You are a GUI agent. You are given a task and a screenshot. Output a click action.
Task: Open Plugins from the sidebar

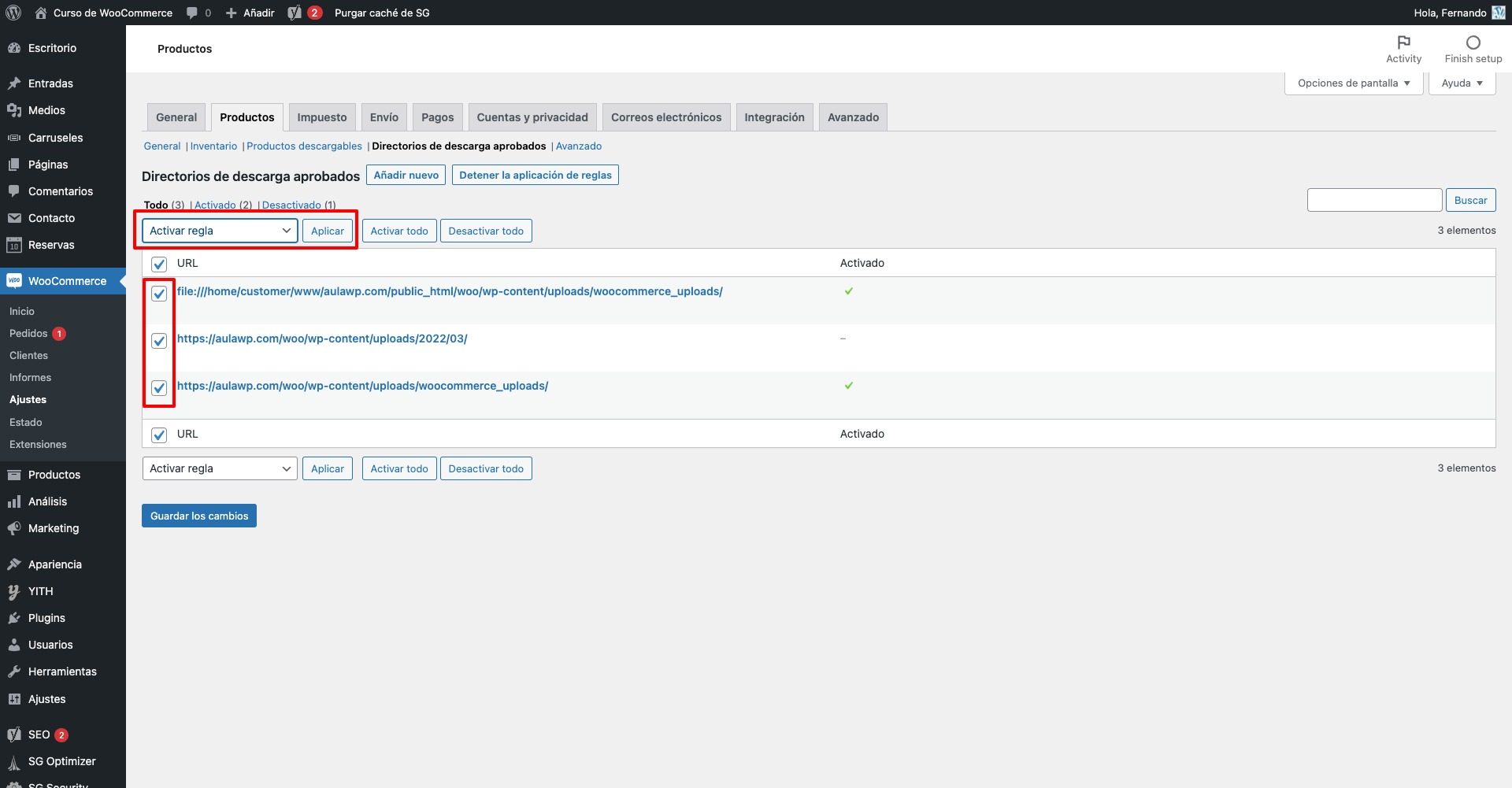[x=46, y=618]
